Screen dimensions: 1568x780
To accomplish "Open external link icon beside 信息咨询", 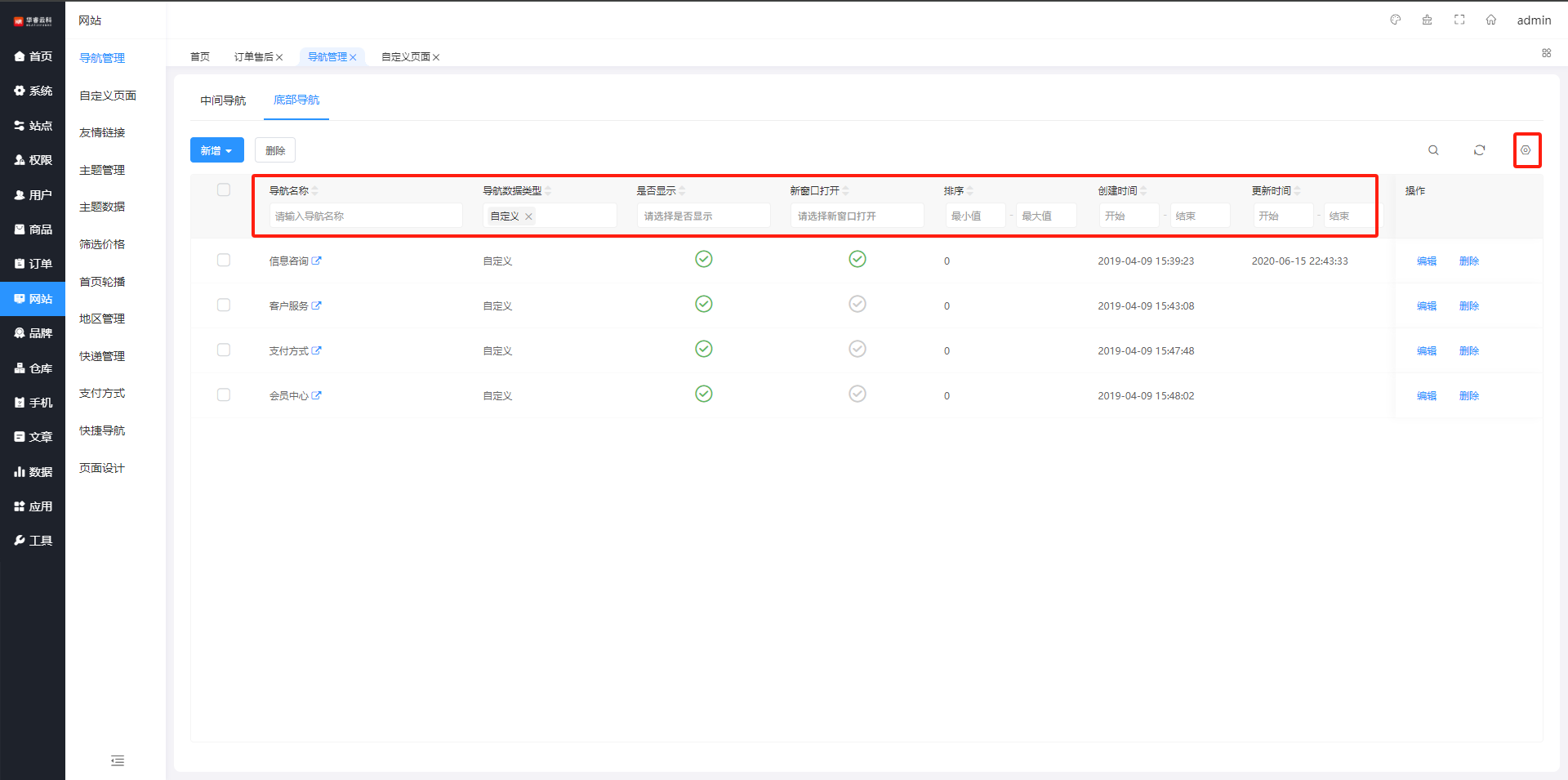I will (x=317, y=261).
